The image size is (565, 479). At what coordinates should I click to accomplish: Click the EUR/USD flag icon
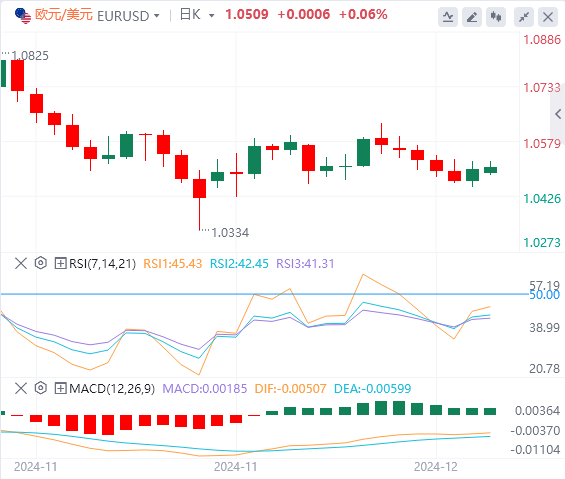tap(23, 15)
